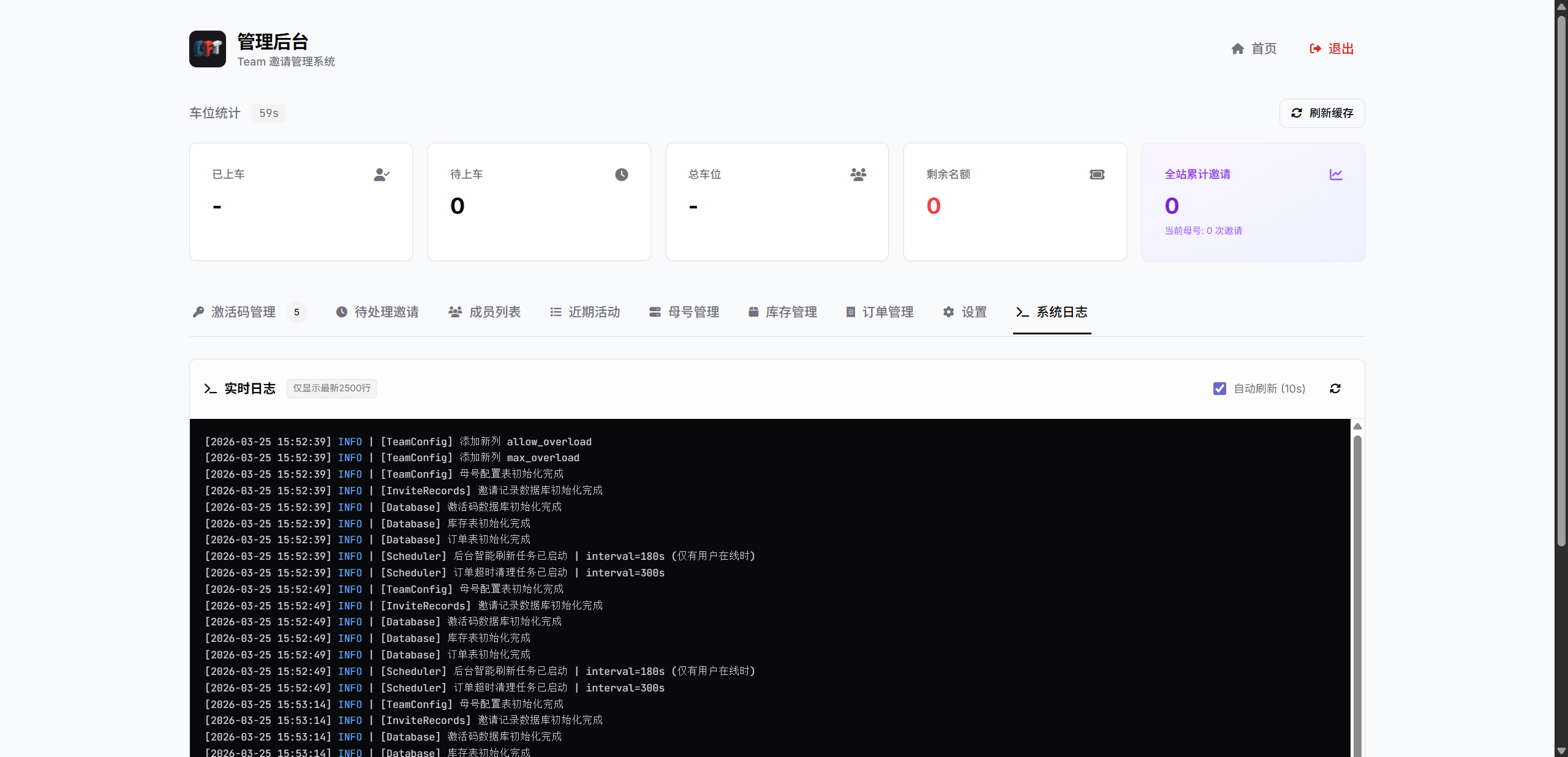Click the 59s countdown badge

268,113
